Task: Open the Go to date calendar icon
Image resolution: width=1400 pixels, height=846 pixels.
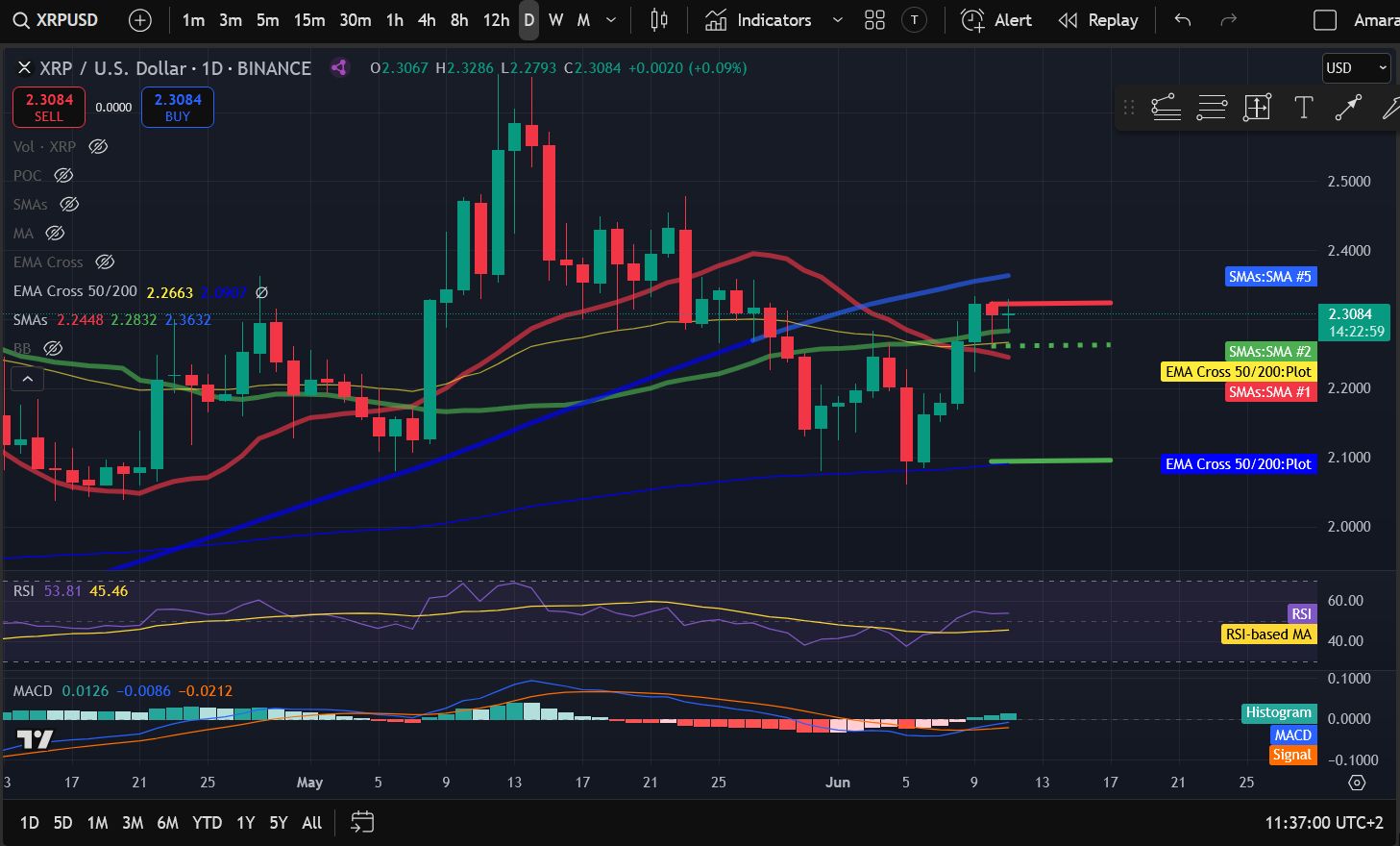Action: [x=362, y=822]
